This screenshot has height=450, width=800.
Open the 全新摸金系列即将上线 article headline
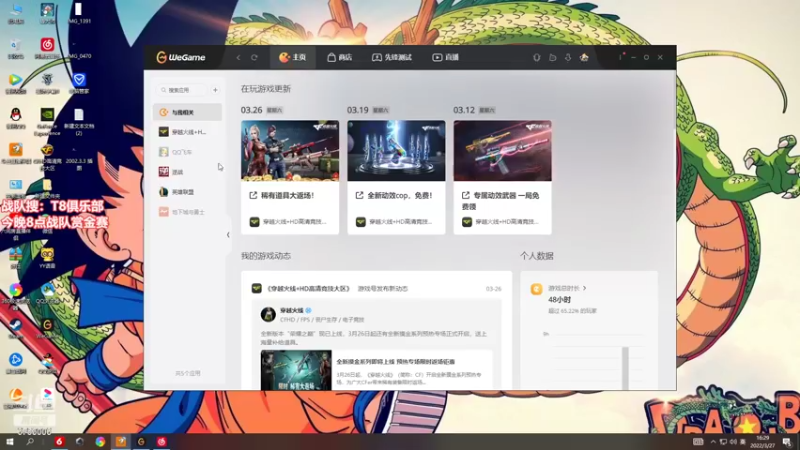tap(395, 362)
